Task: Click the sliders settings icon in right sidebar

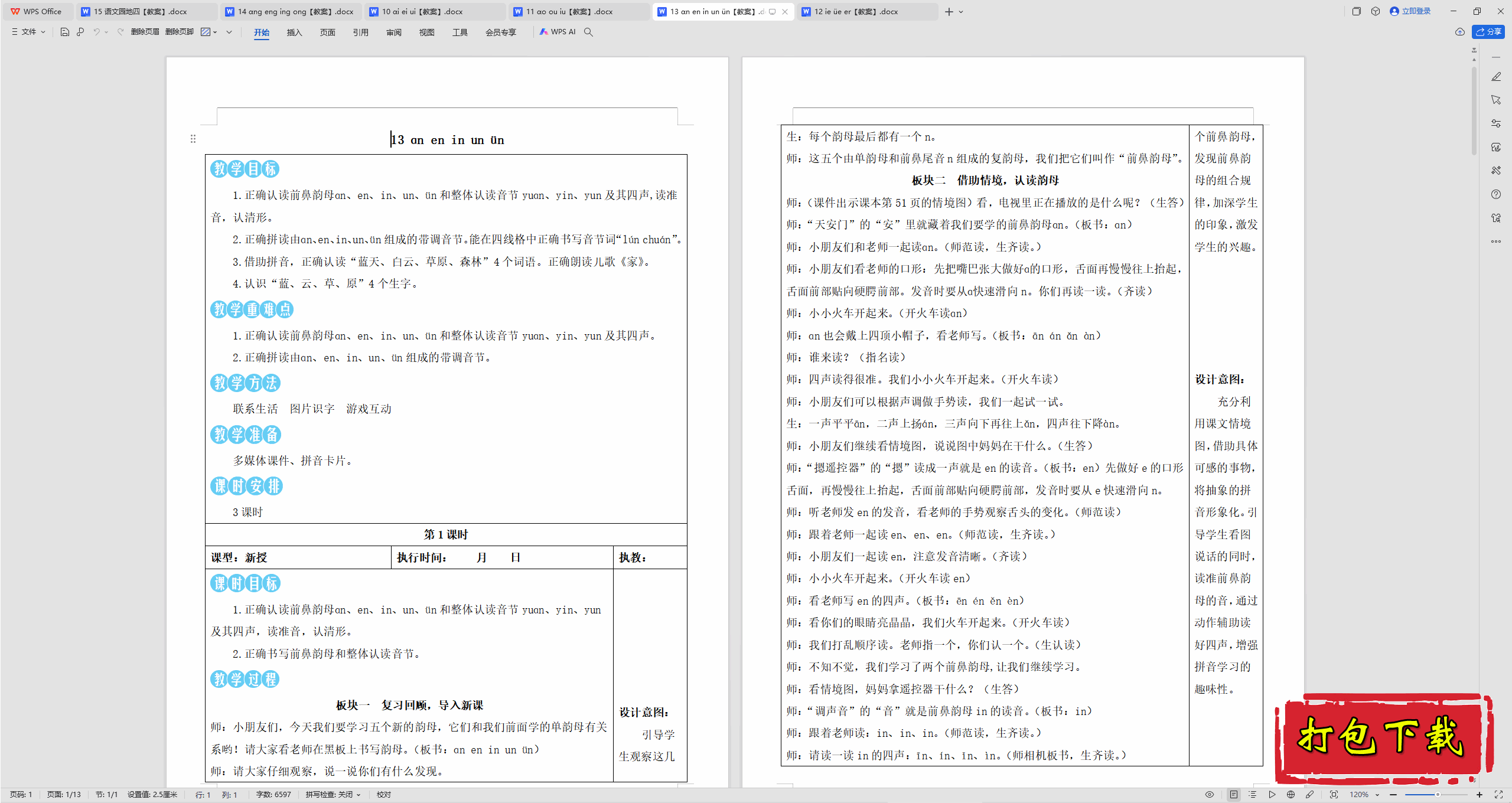Action: tap(1496, 123)
